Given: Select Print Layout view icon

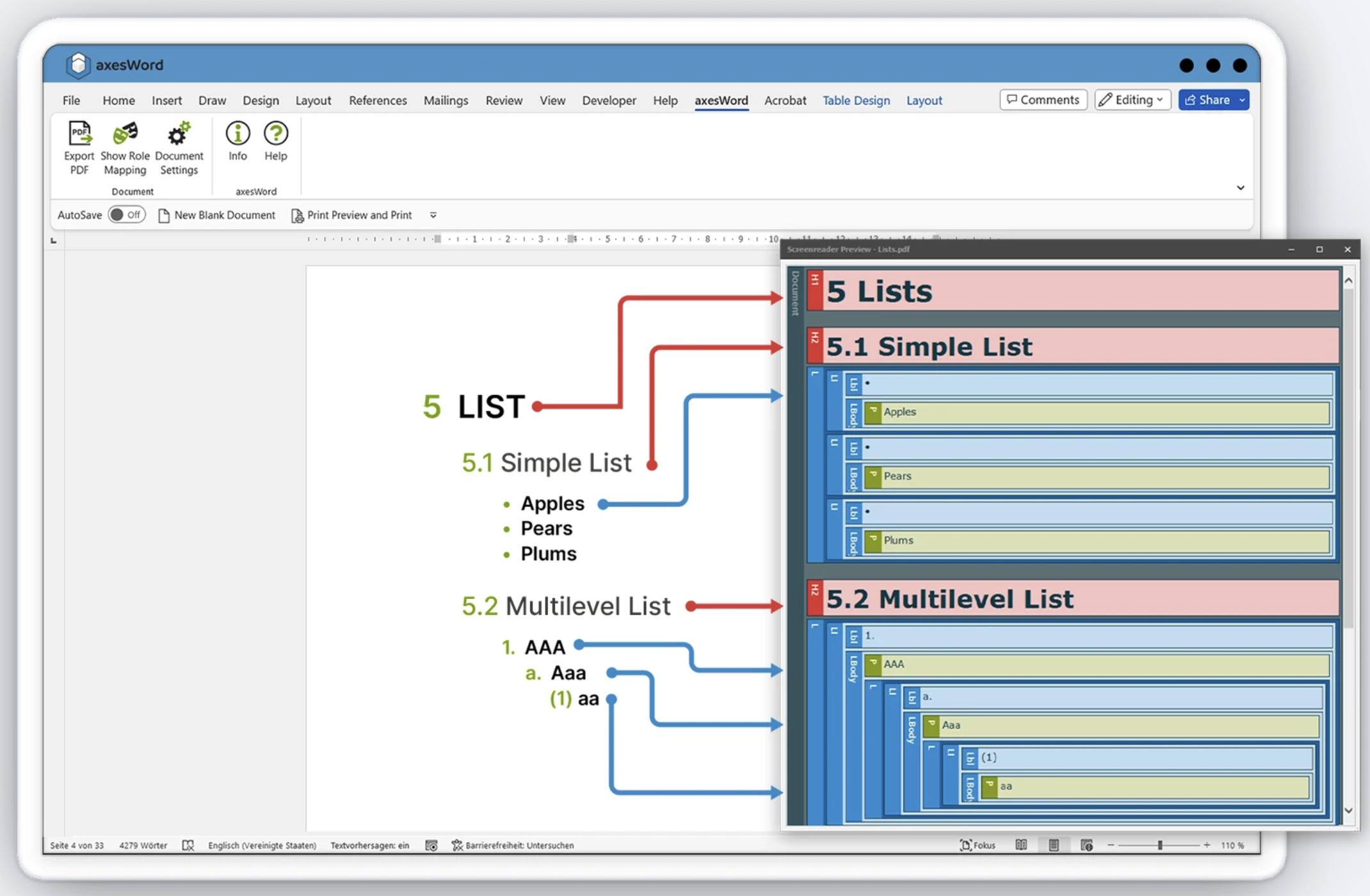Looking at the screenshot, I should click(1054, 845).
